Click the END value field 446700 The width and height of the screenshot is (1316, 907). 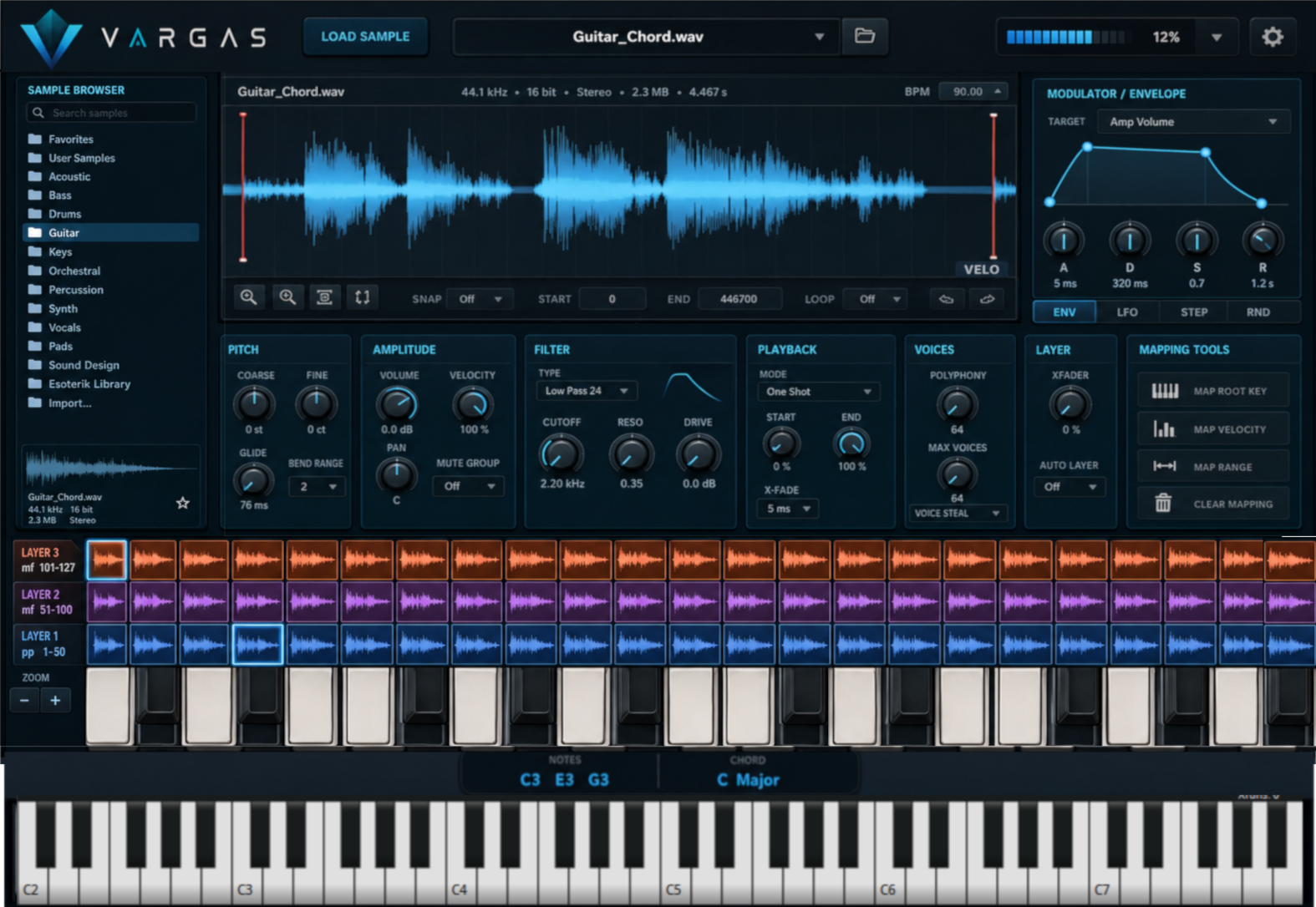pyautogui.click(x=739, y=299)
